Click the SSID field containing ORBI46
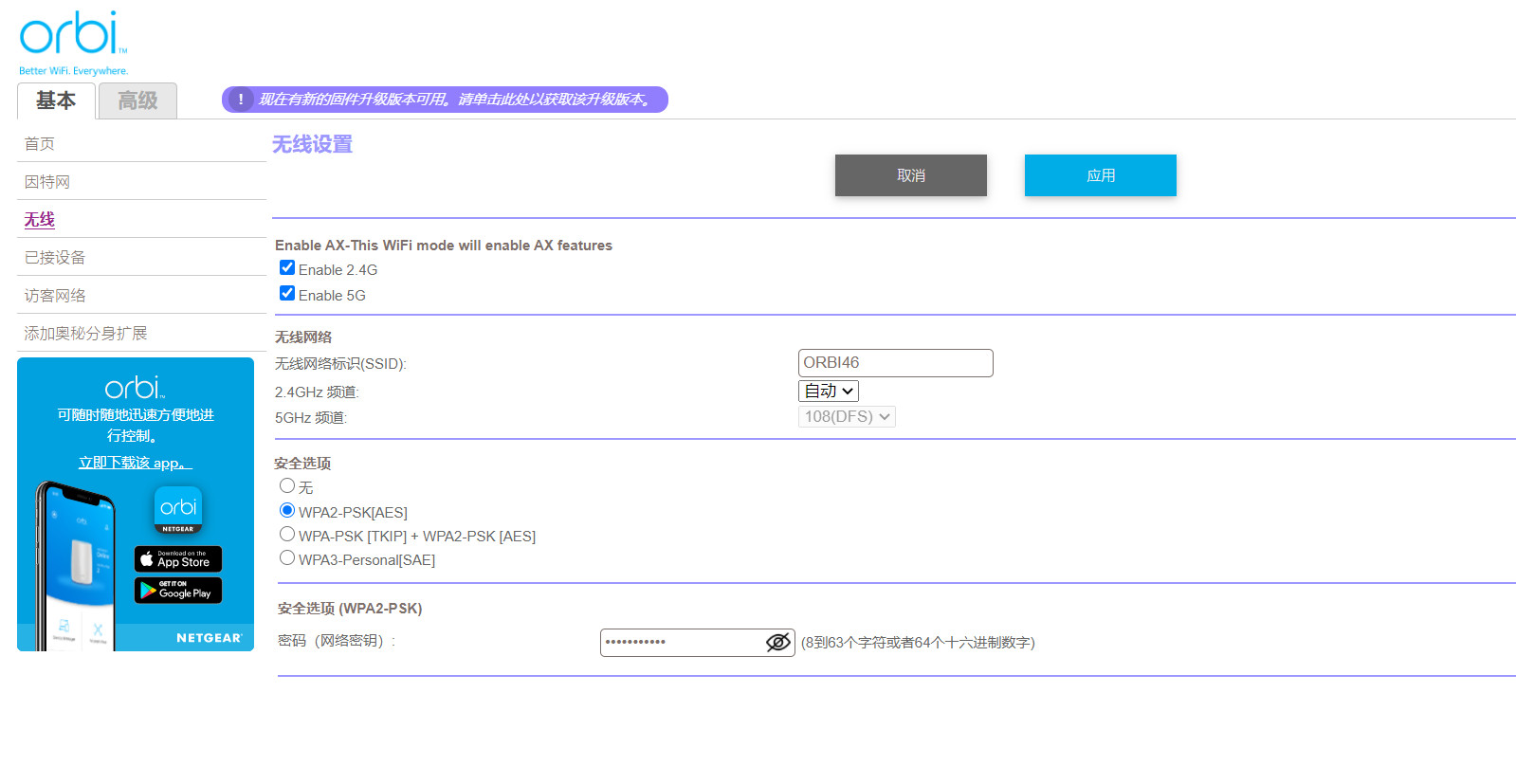The image size is (1516, 784). coord(896,363)
